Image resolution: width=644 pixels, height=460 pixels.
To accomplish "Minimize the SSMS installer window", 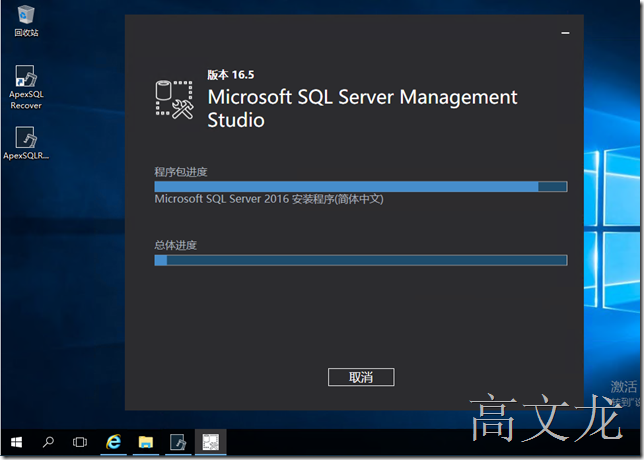I will click(x=565, y=33).
